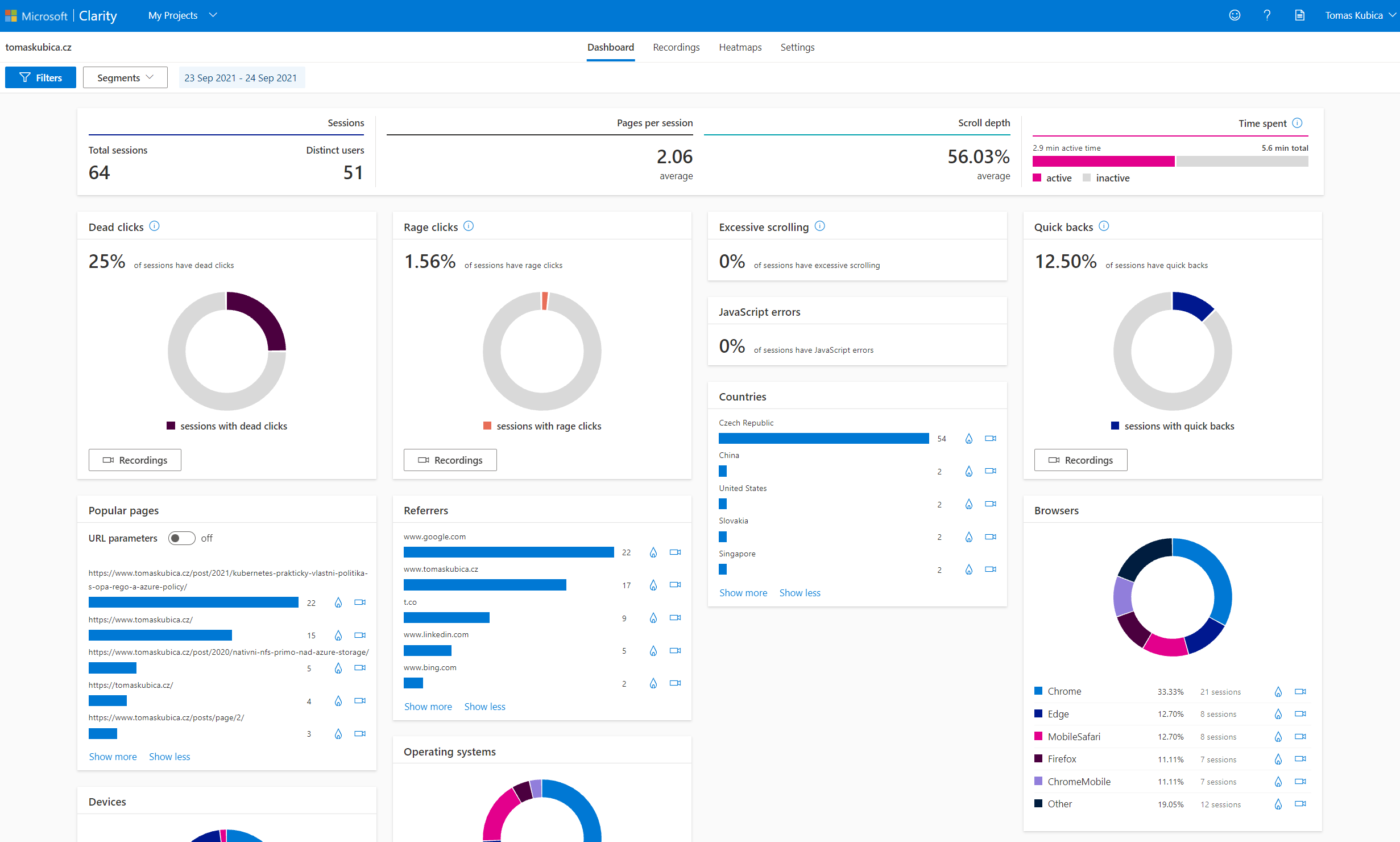The width and height of the screenshot is (1400, 842).
Task: Expand the Segments dropdown
Action: pos(125,78)
